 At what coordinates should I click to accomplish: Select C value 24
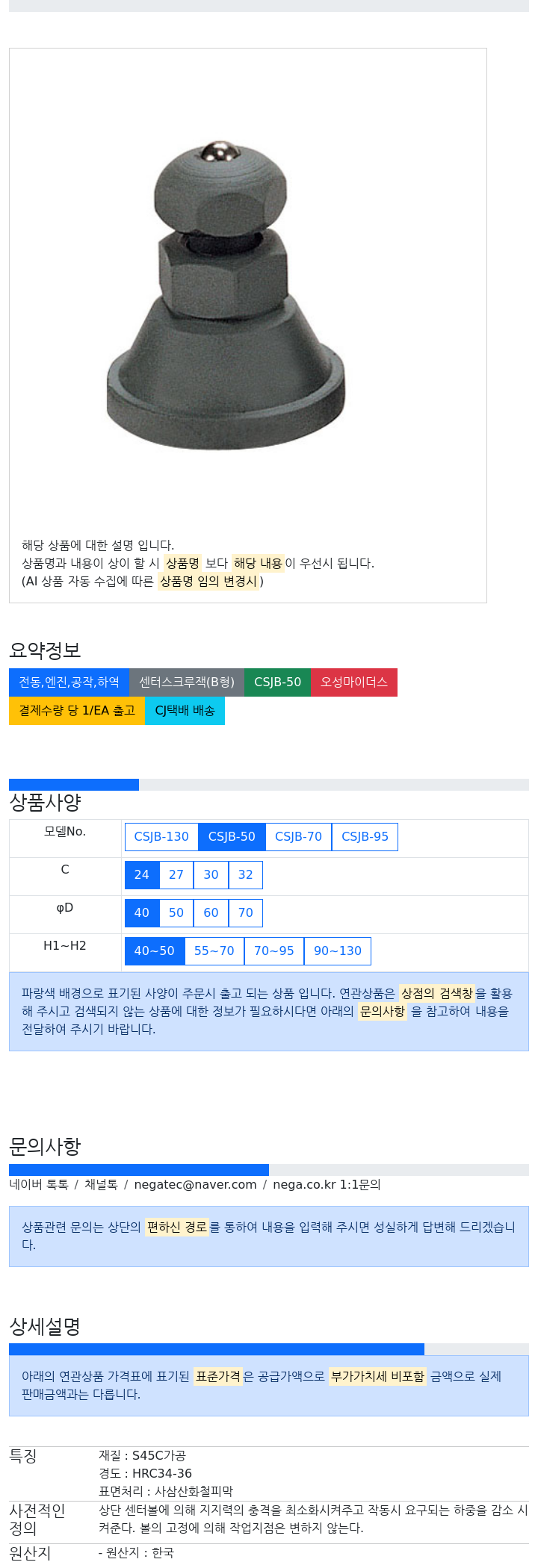point(142,874)
